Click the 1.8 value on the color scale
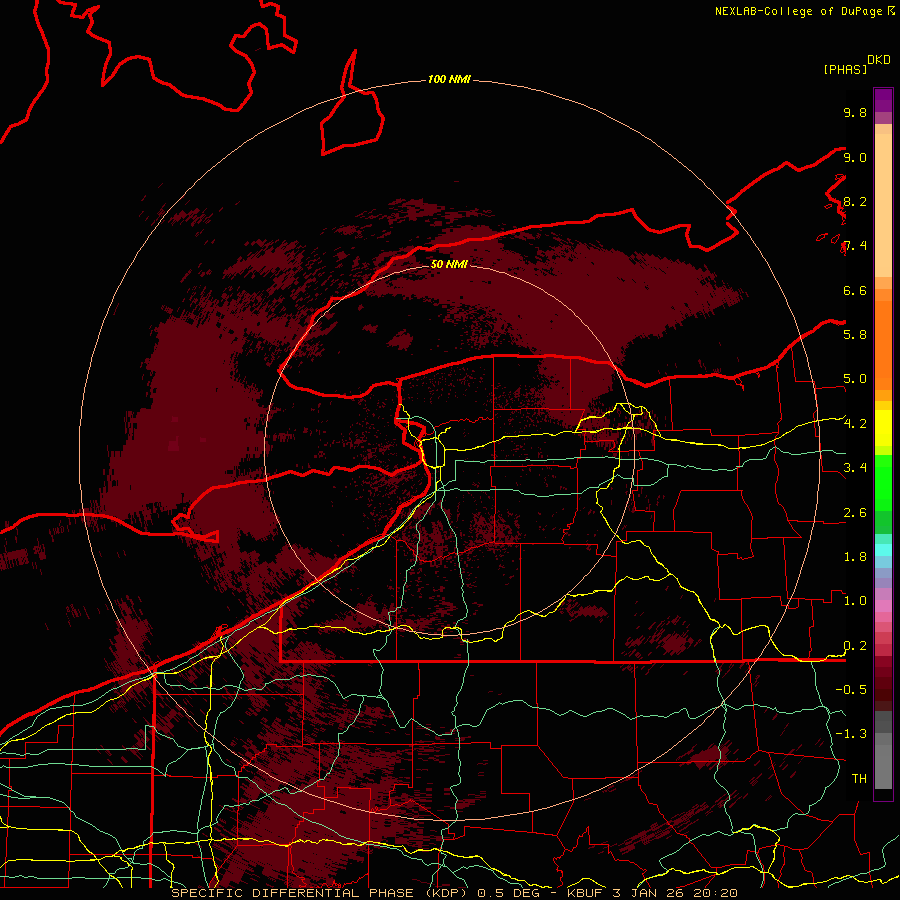Image resolution: width=900 pixels, height=900 pixels. 855,557
